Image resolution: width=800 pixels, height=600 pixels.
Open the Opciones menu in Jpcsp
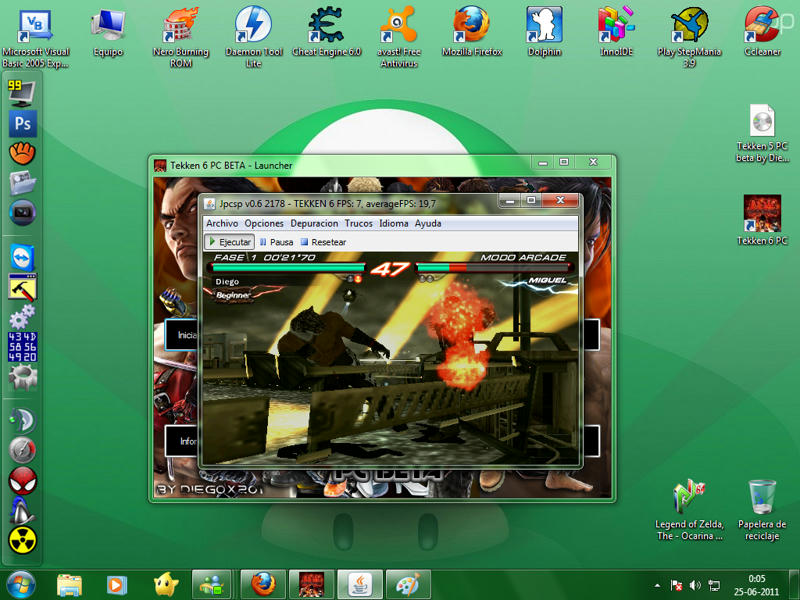tap(264, 223)
